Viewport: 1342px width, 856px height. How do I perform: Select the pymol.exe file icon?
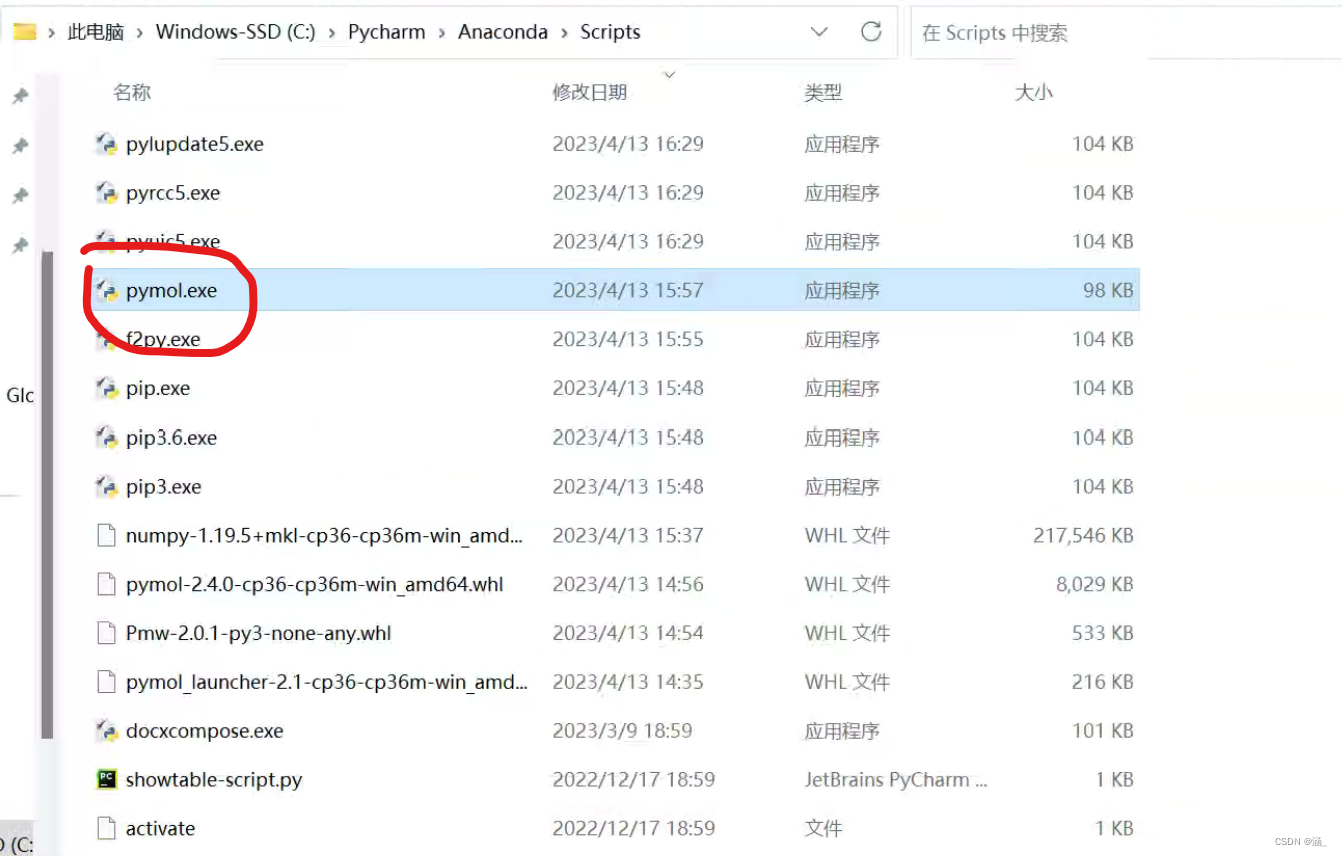pyautogui.click(x=106, y=291)
